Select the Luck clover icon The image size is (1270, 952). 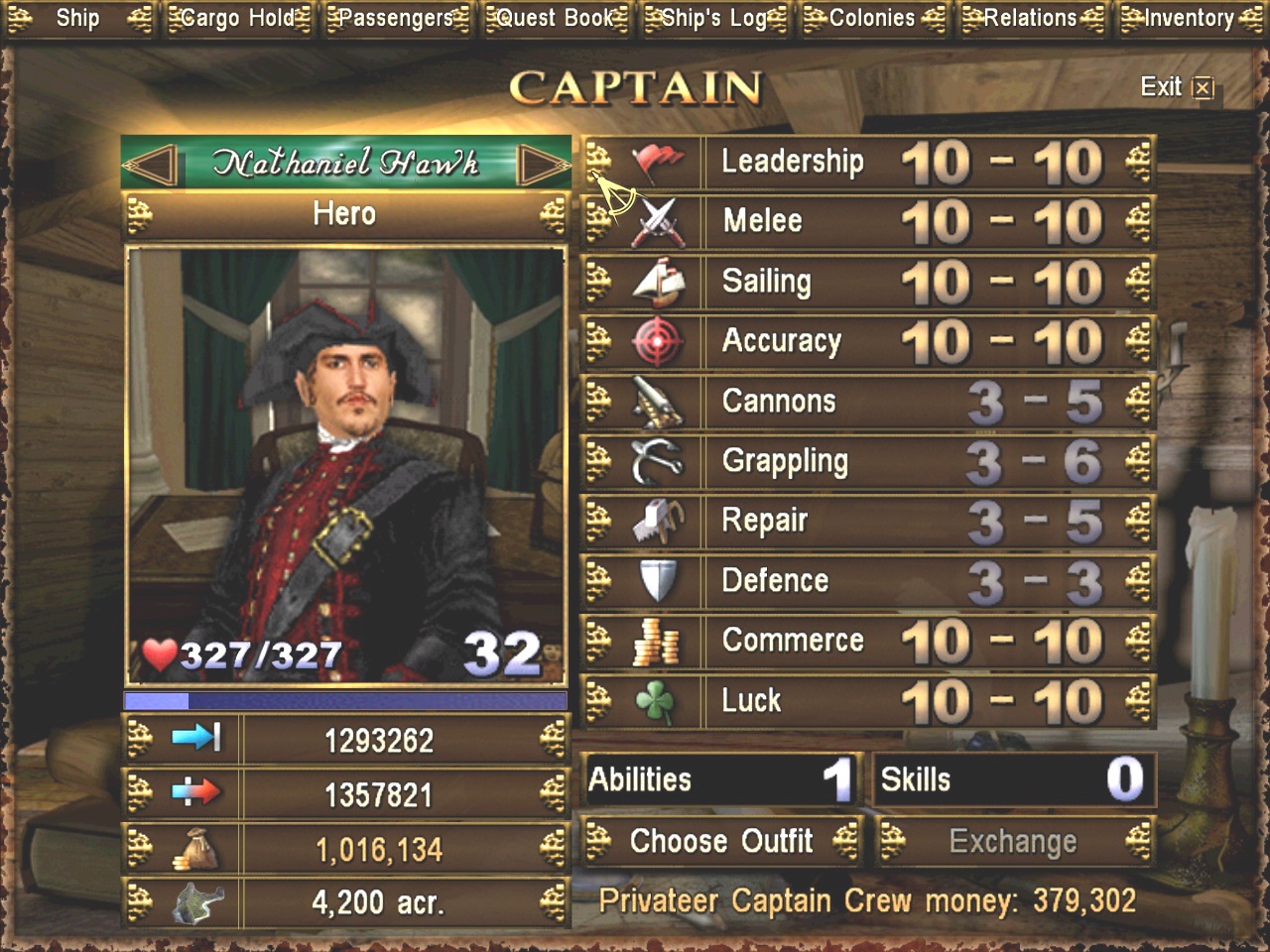pos(656,701)
